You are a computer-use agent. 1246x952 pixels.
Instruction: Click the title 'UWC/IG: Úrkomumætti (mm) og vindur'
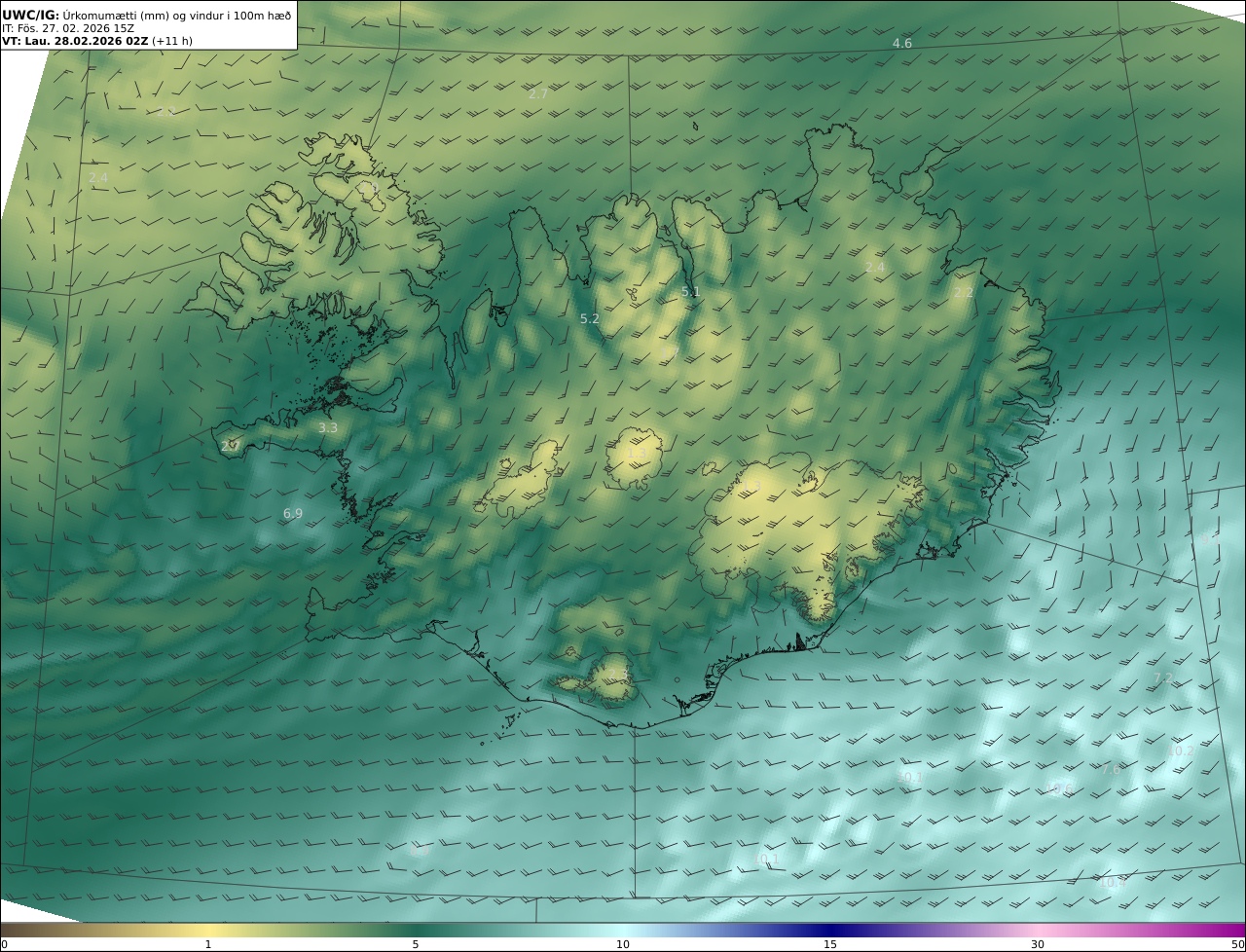point(146,15)
